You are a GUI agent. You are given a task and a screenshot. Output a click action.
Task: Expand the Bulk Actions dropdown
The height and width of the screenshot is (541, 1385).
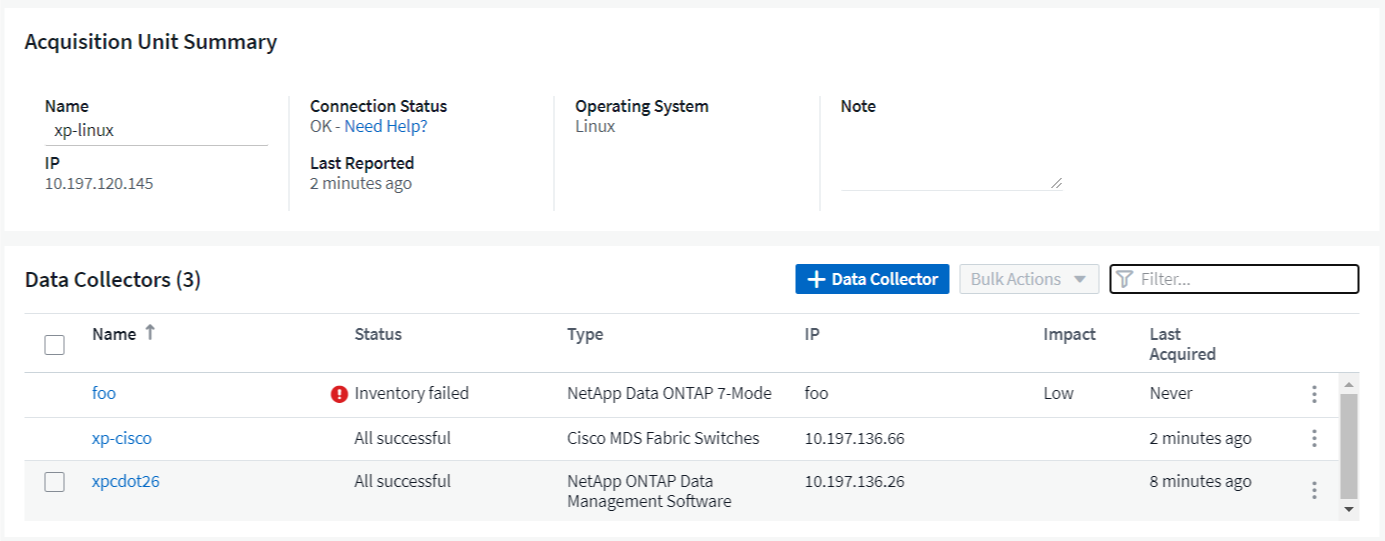click(x=1028, y=279)
